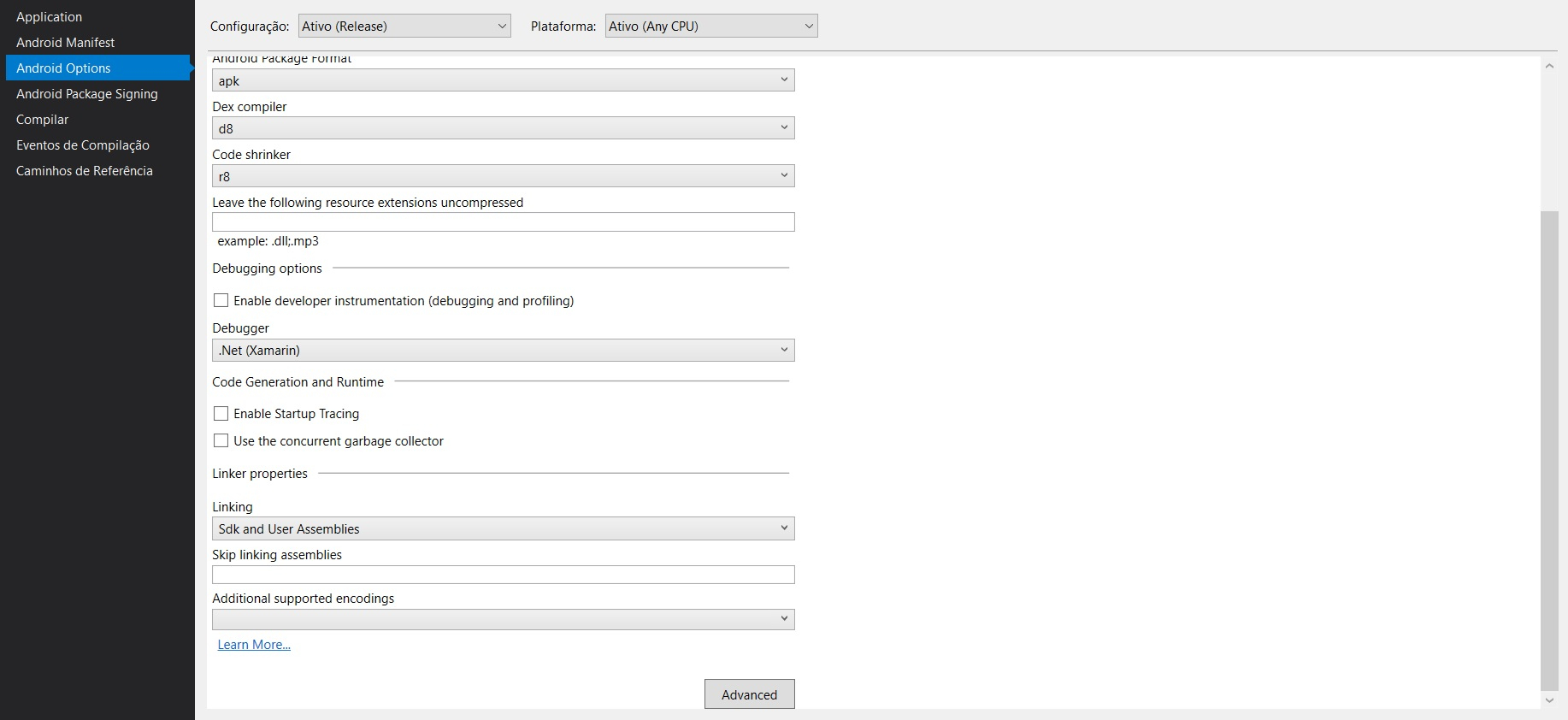Open Additional supported encodings dropdown

504,619
